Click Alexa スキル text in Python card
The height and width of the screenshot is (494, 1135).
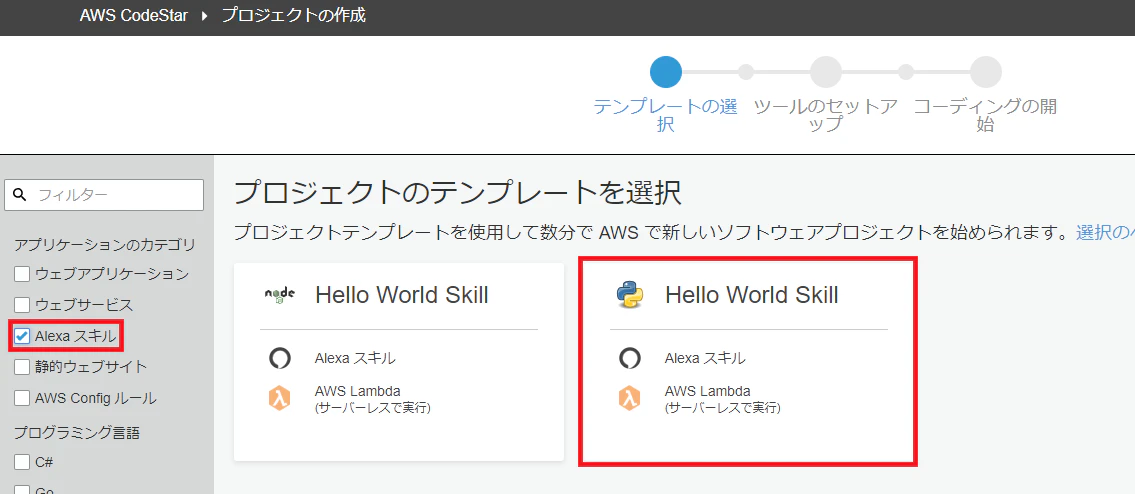pyautogui.click(x=705, y=358)
